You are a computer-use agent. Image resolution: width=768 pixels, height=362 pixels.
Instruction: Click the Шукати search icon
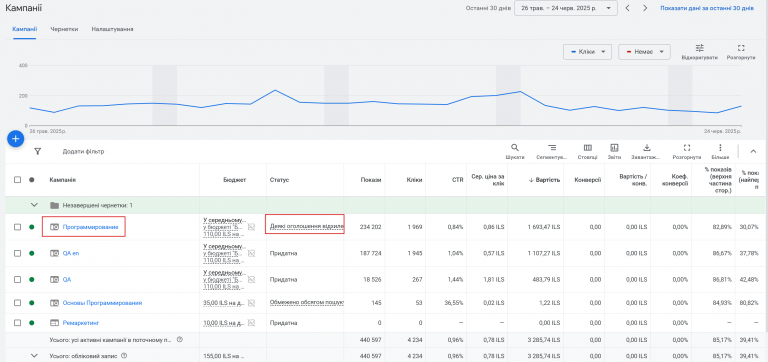pos(515,147)
